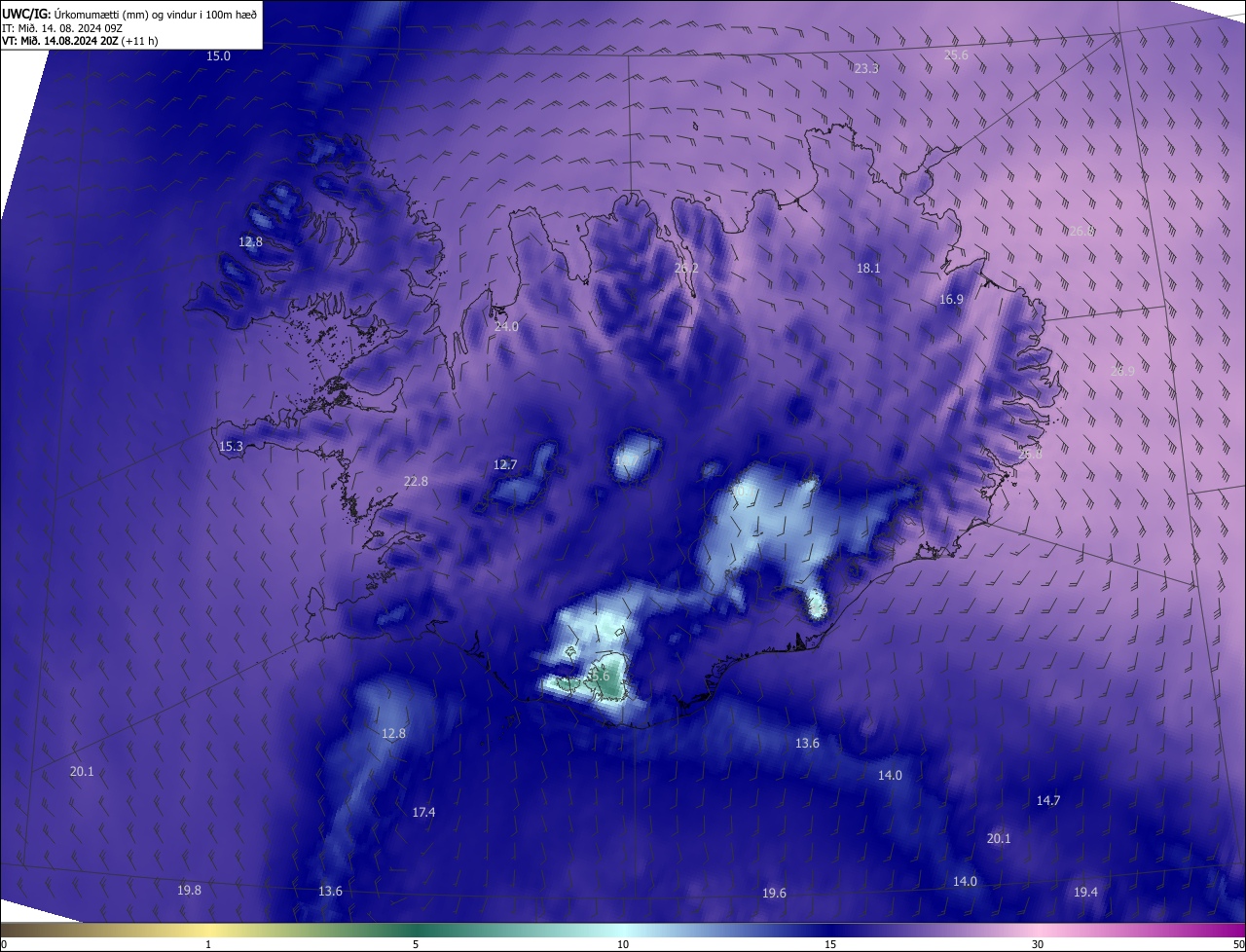
Task: Click the 19.6 value label
Action: 774,894
